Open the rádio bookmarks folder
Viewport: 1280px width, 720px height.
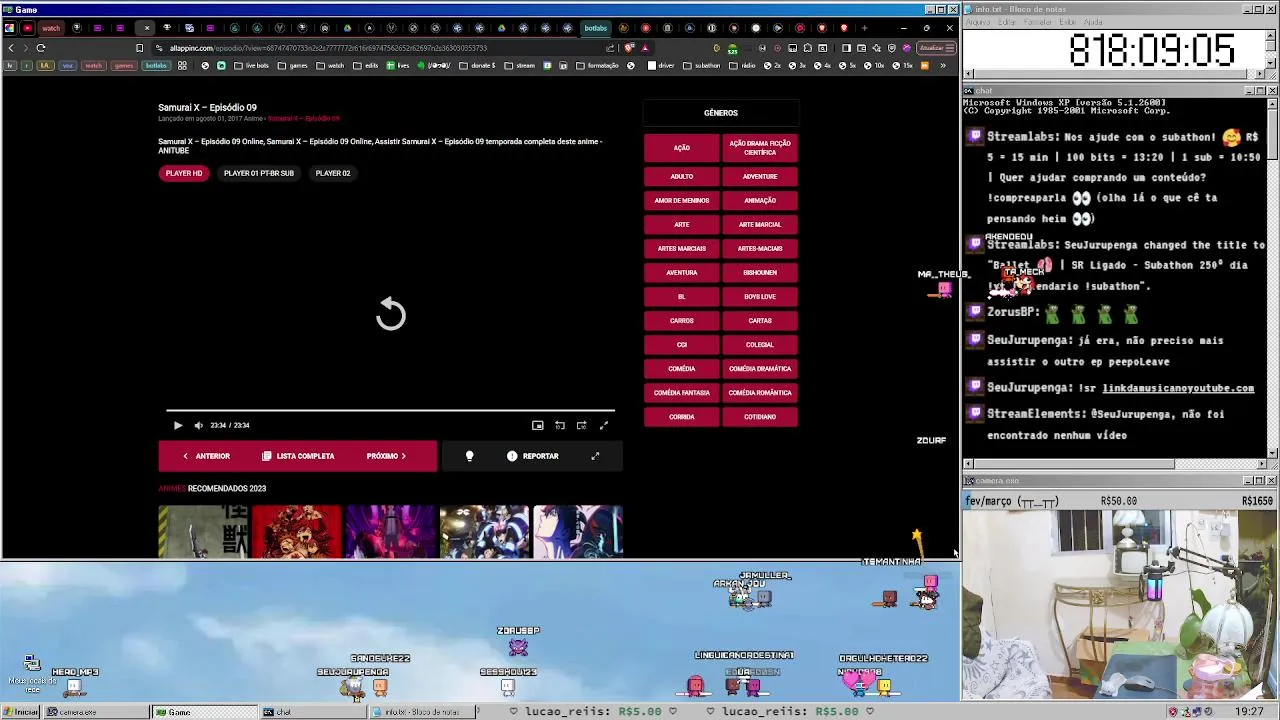[743, 66]
